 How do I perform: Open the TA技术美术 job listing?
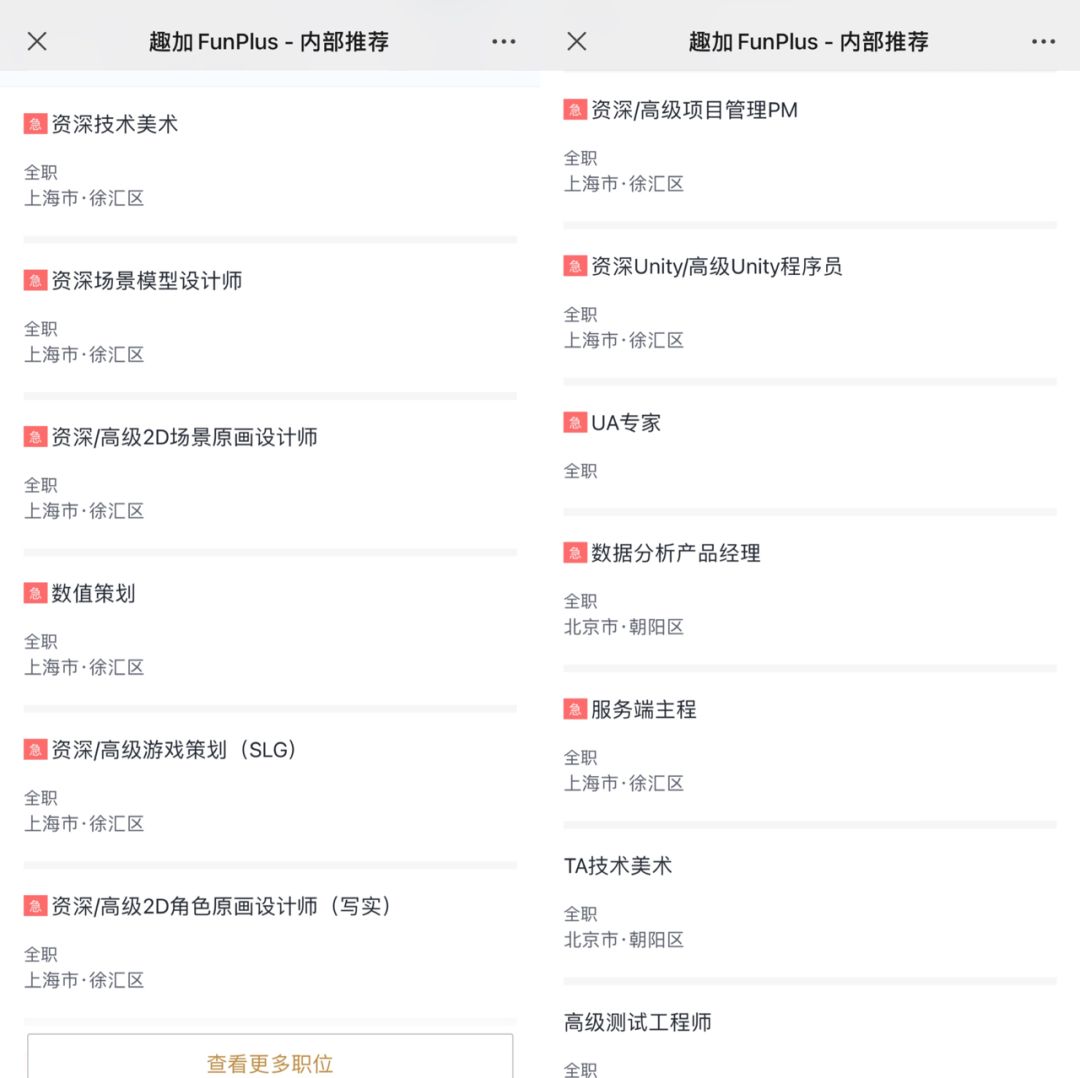(x=618, y=866)
